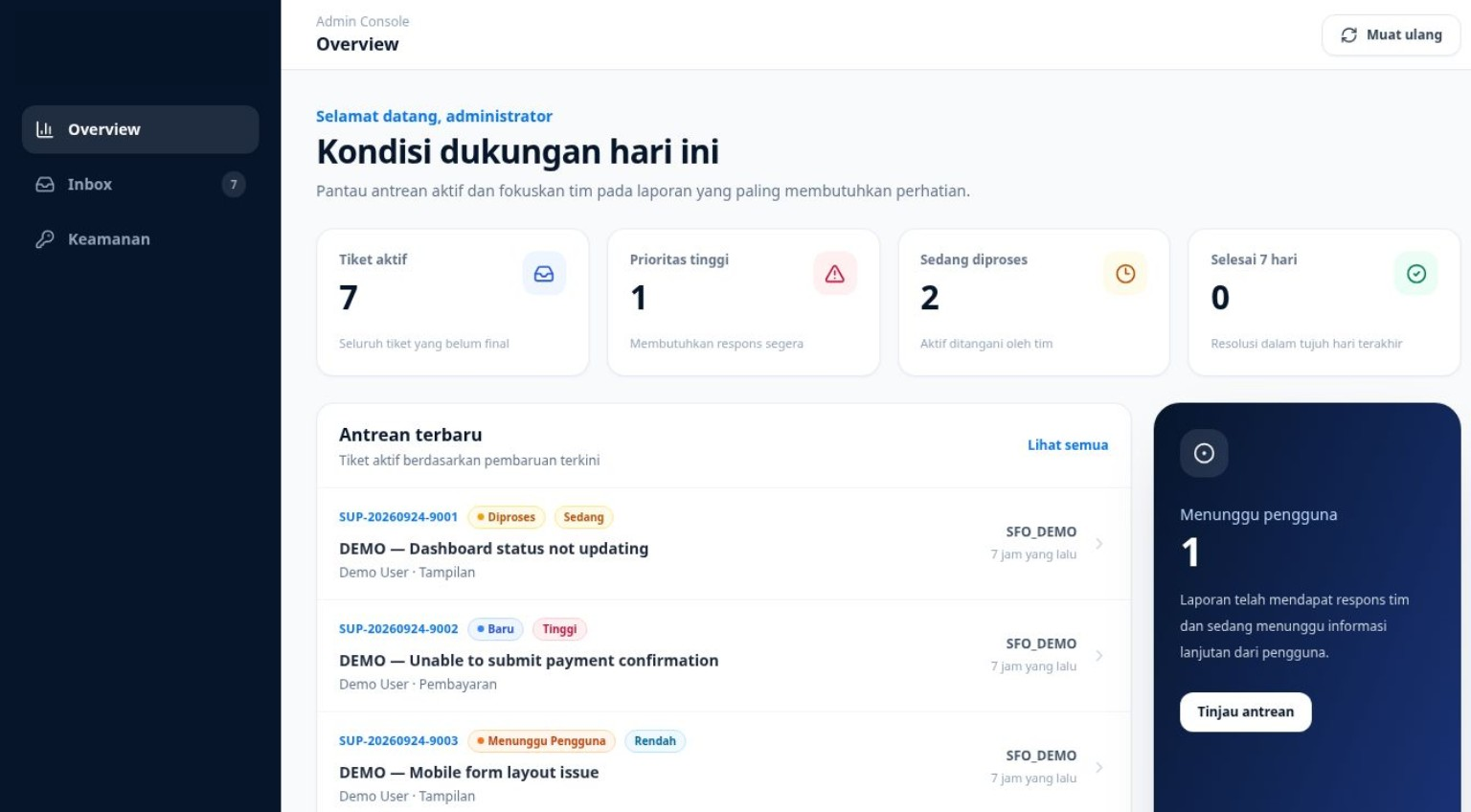Viewport: 1471px width, 812px height.
Task: Click the Tinjau antrean button
Action: [x=1245, y=711]
